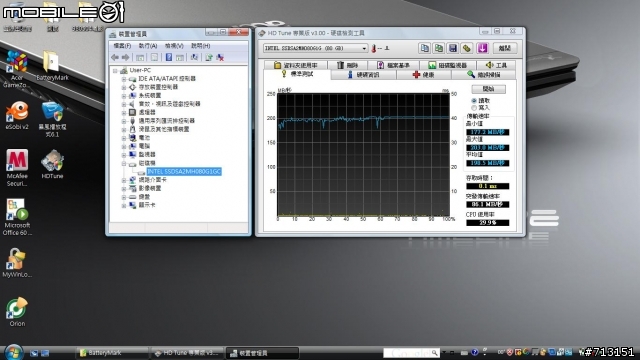
Task: Click the Exit (離開) button in HD Tune
Action: pyautogui.click(x=505, y=48)
